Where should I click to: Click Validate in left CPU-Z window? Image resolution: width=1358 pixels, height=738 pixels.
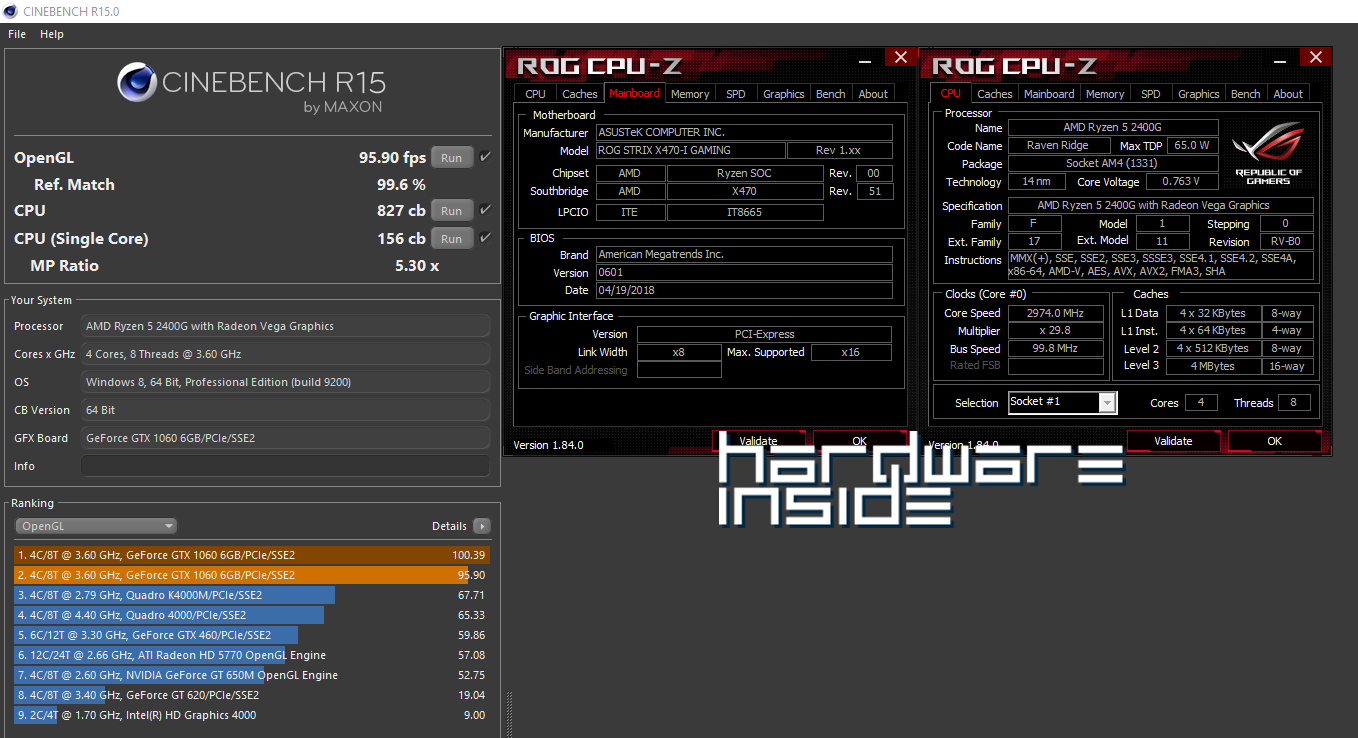click(758, 441)
